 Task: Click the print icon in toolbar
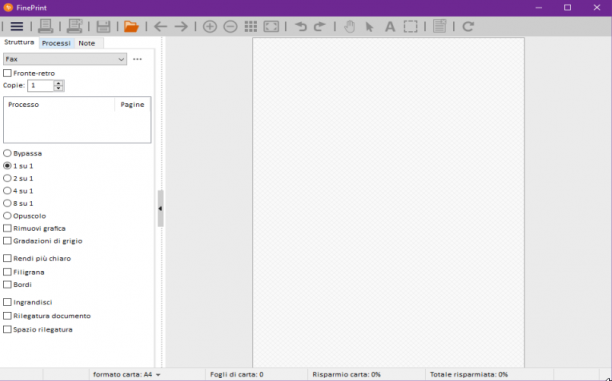pos(46,26)
